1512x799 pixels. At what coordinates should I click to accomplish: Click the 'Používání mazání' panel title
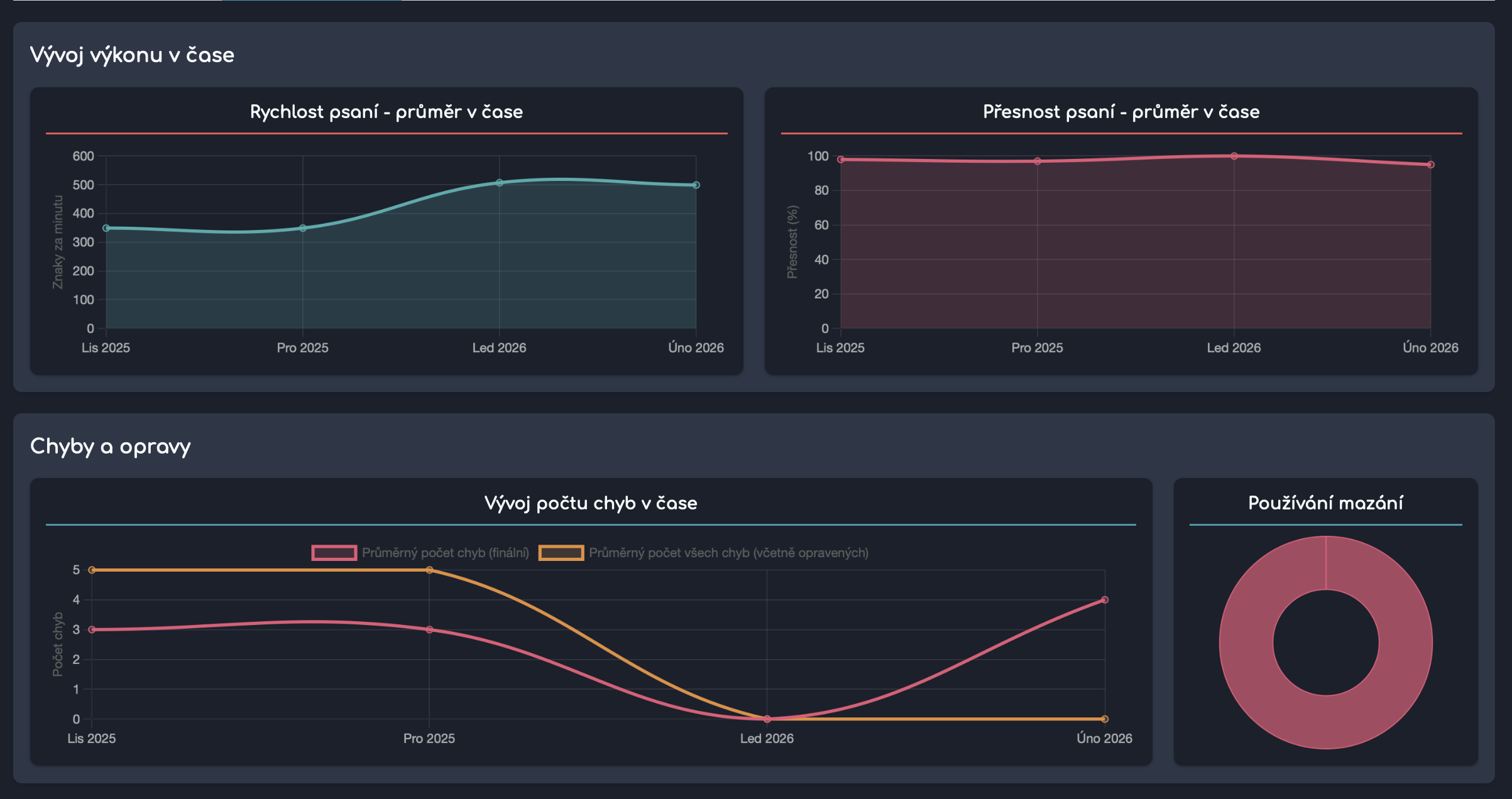[x=1324, y=503]
